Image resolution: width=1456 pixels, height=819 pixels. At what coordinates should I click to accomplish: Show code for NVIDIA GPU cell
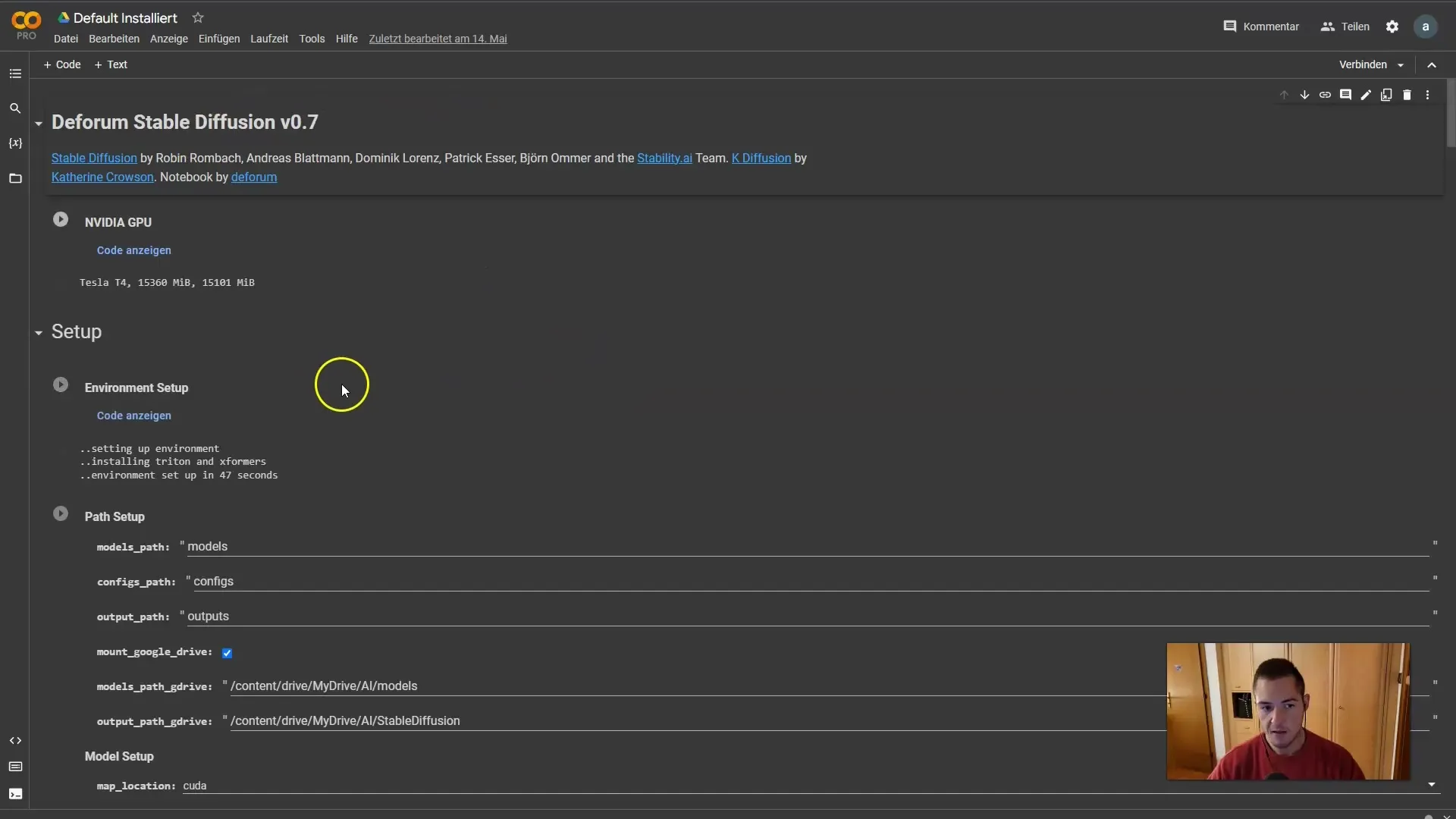pyautogui.click(x=133, y=249)
